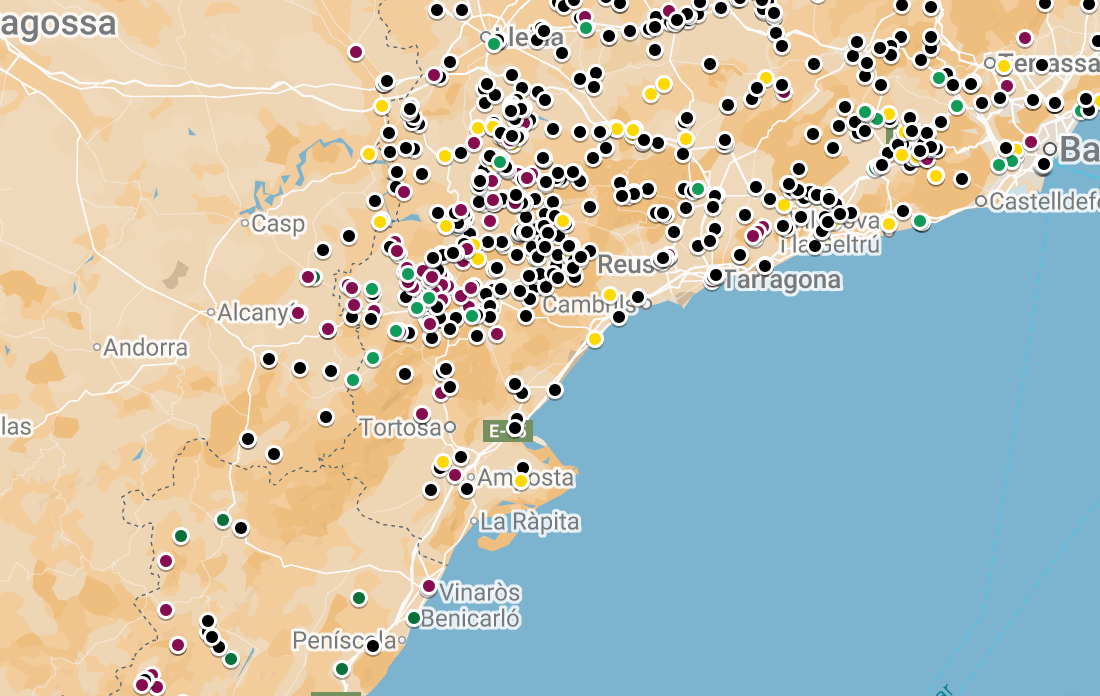Click the green marker near Lleida label
The height and width of the screenshot is (696, 1100).
pyautogui.click(x=494, y=44)
